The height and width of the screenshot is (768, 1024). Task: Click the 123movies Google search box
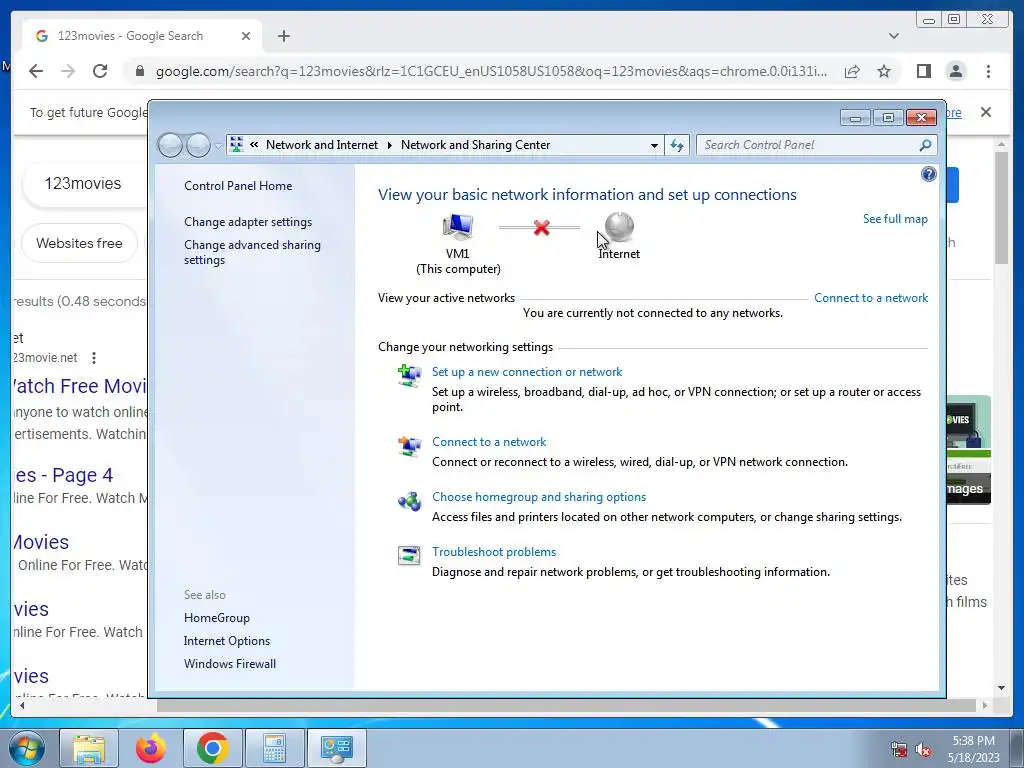85,184
